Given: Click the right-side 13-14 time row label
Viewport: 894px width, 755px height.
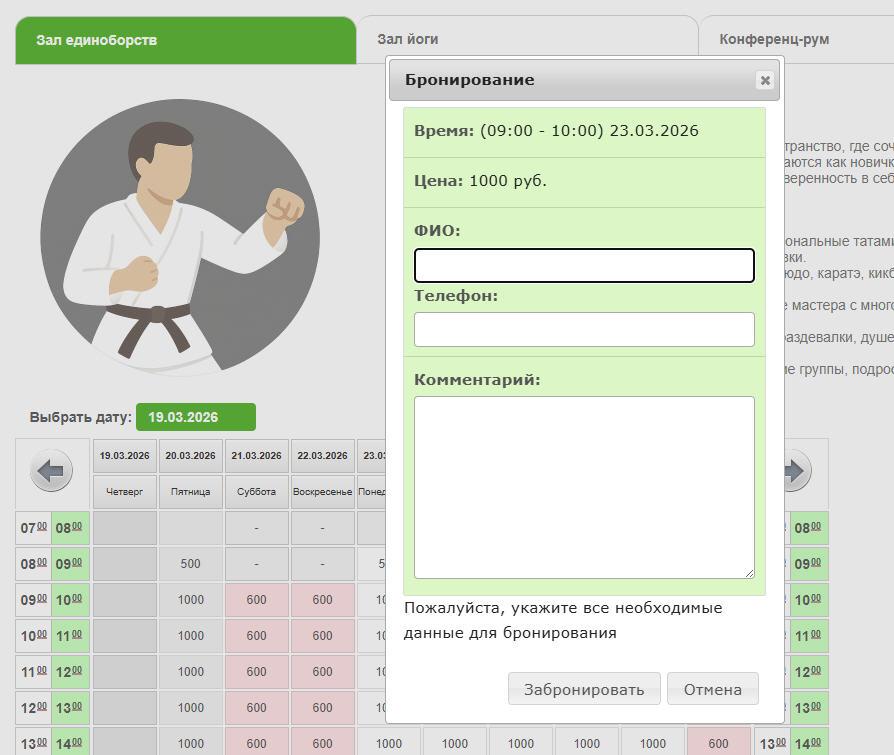Looking at the screenshot, I should click(x=791, y=741).
